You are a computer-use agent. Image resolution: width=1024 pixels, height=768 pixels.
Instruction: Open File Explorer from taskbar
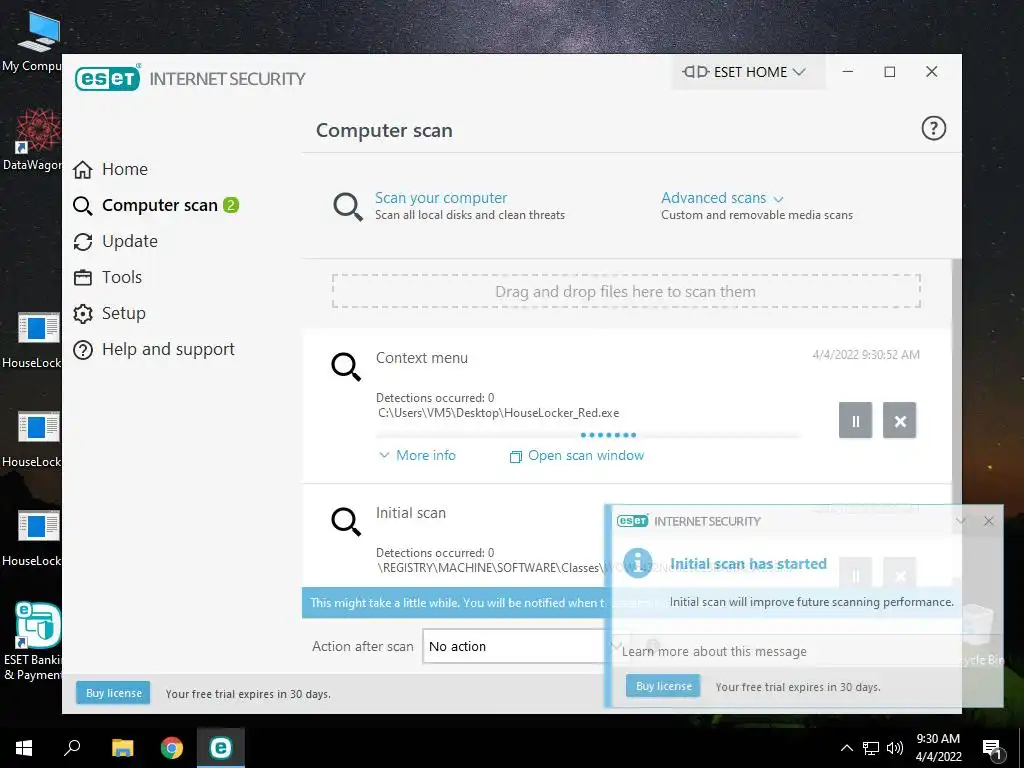(122, 748)
